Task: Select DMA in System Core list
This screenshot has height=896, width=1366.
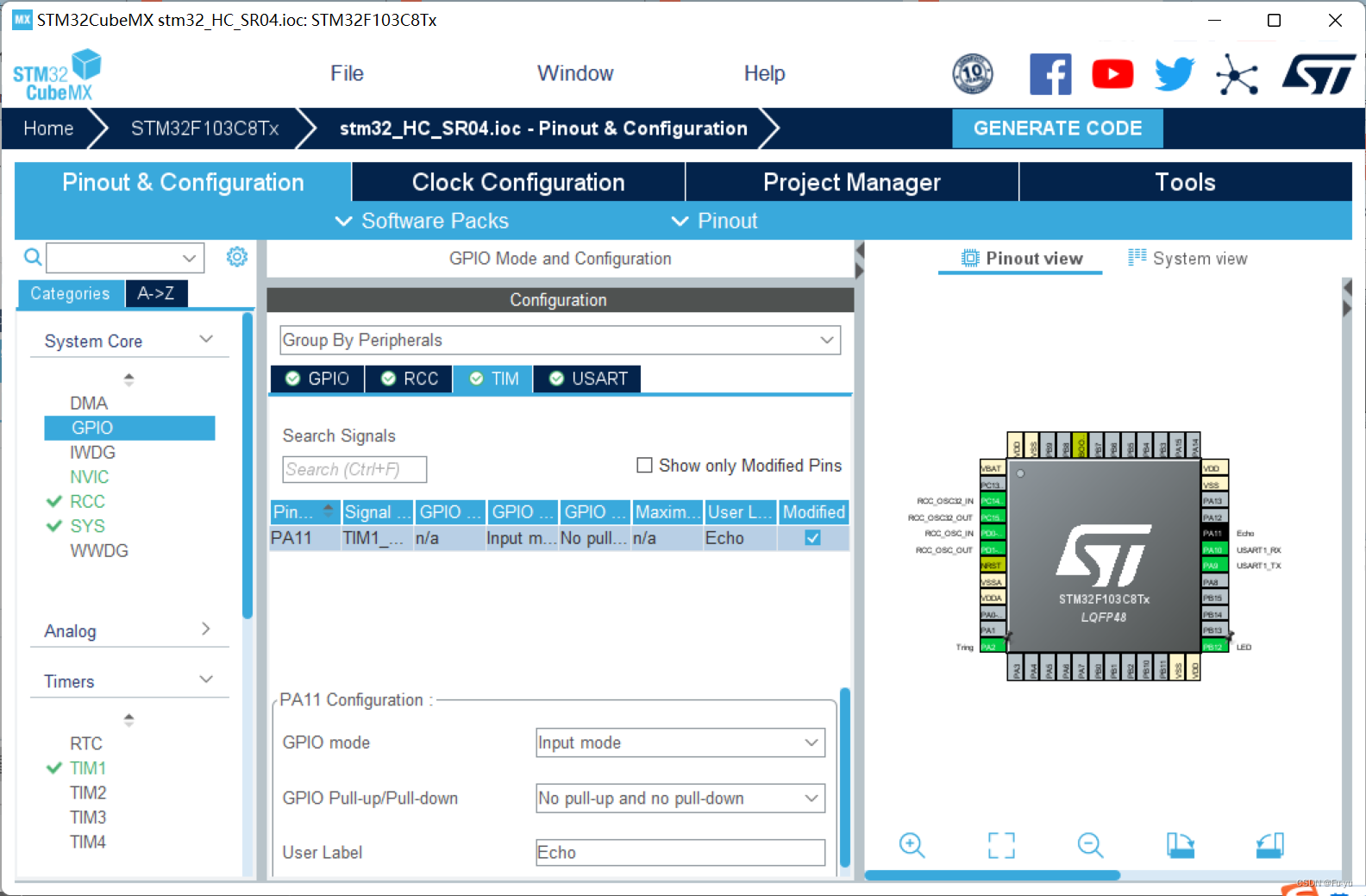Action: coord(89,403)
